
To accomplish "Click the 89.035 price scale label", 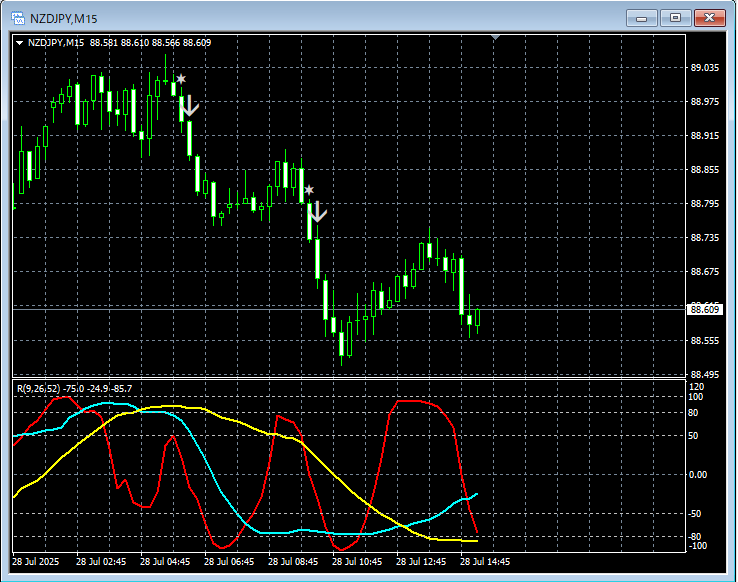I will click(x=705, y=68).
